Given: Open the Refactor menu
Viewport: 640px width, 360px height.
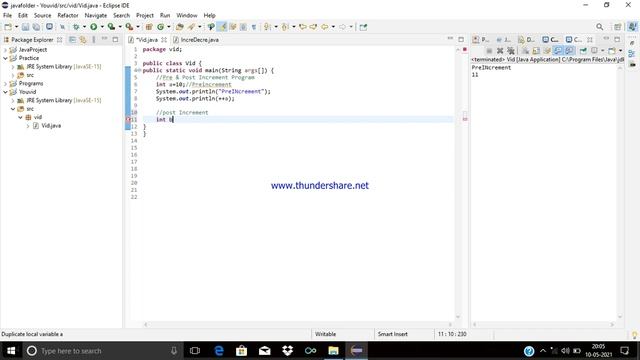Looking at the screenshot, I should pyautogui.click(x=68, y=15).
